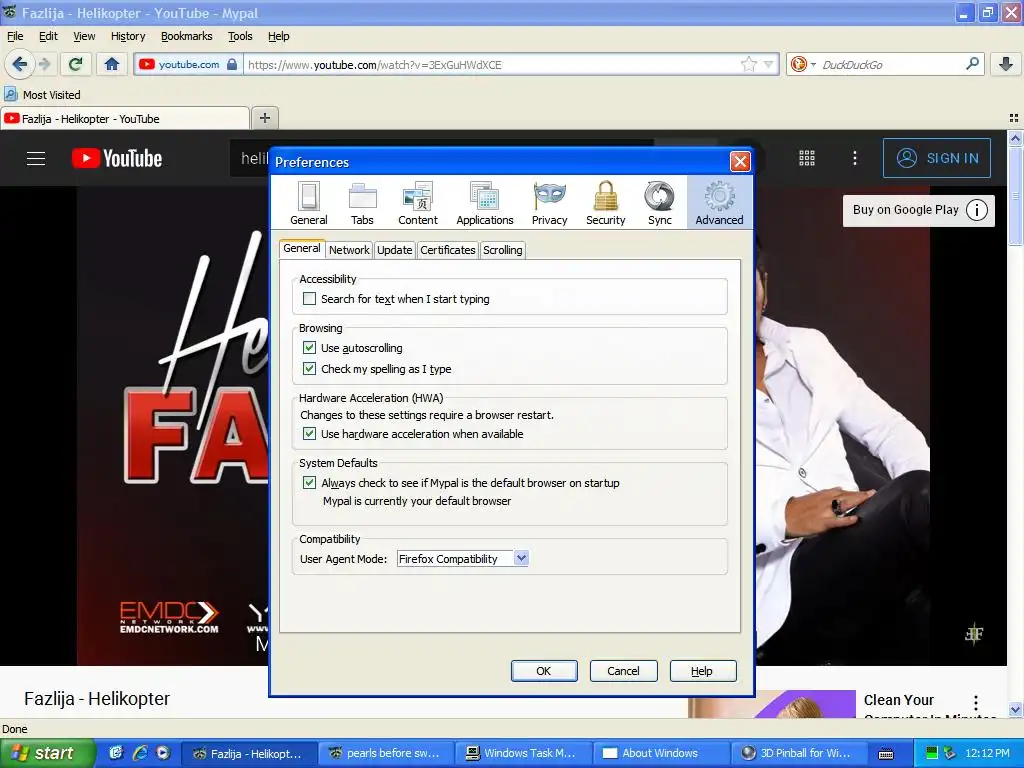Image resolution: width=1024 pixels, height=768 pixels.
Task: Open the YouTube apps grid icon
Action: pyautogui.click(x=807, y=158)
